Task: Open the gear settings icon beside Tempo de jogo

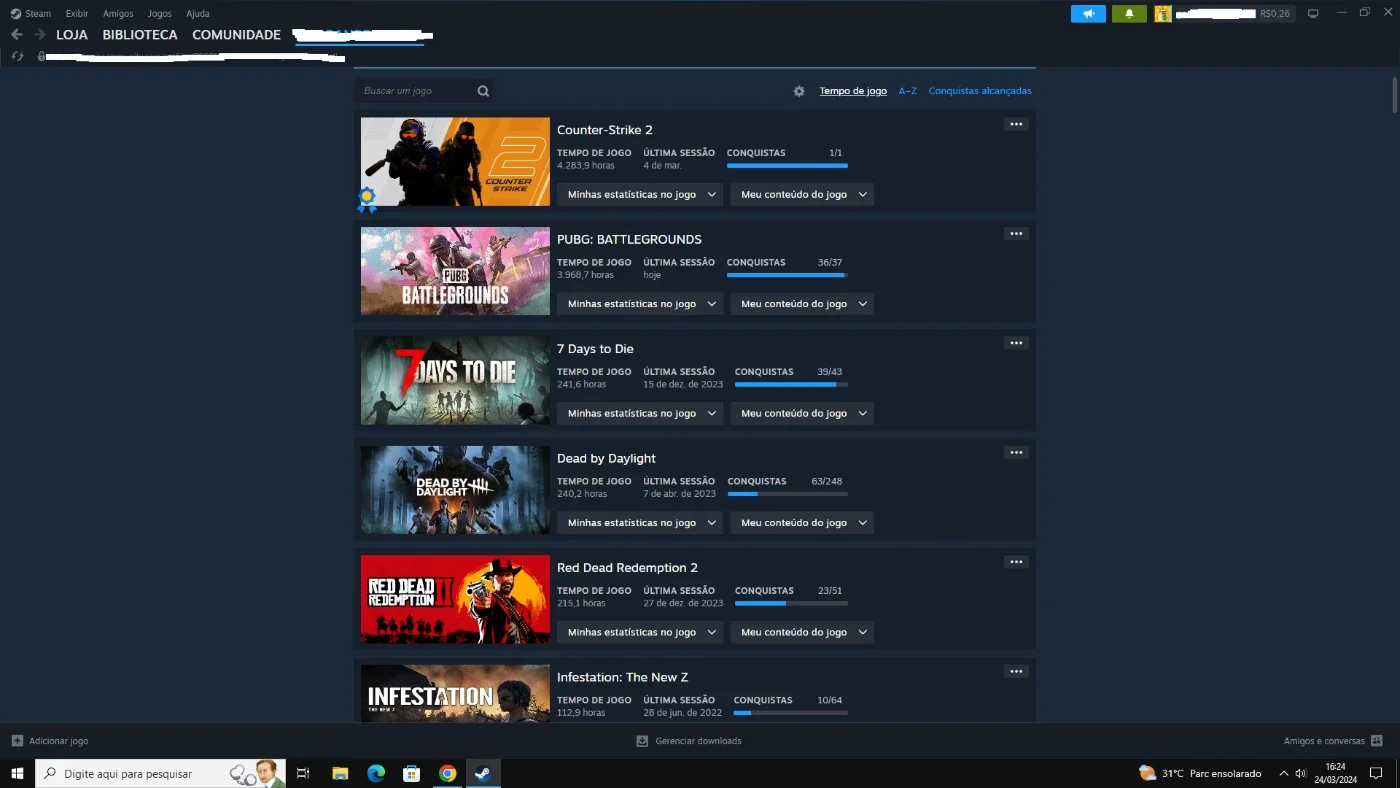Action: [799, 91]
